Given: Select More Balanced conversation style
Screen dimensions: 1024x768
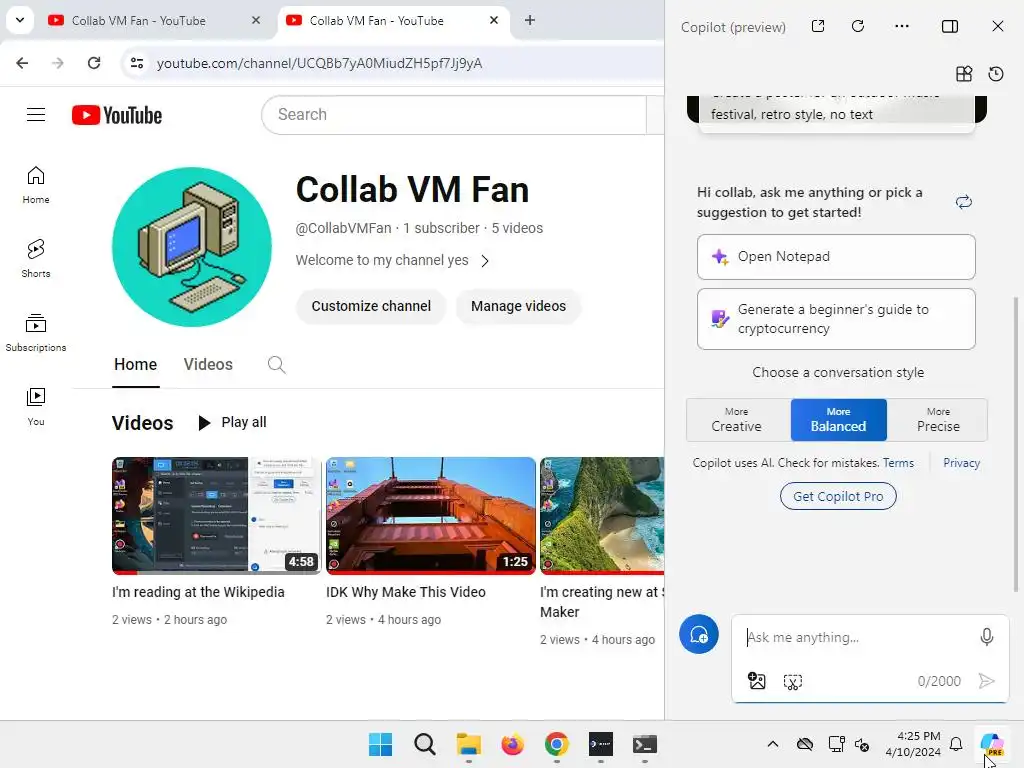Looking at the screenshot, I should click(x=839, y=420).
